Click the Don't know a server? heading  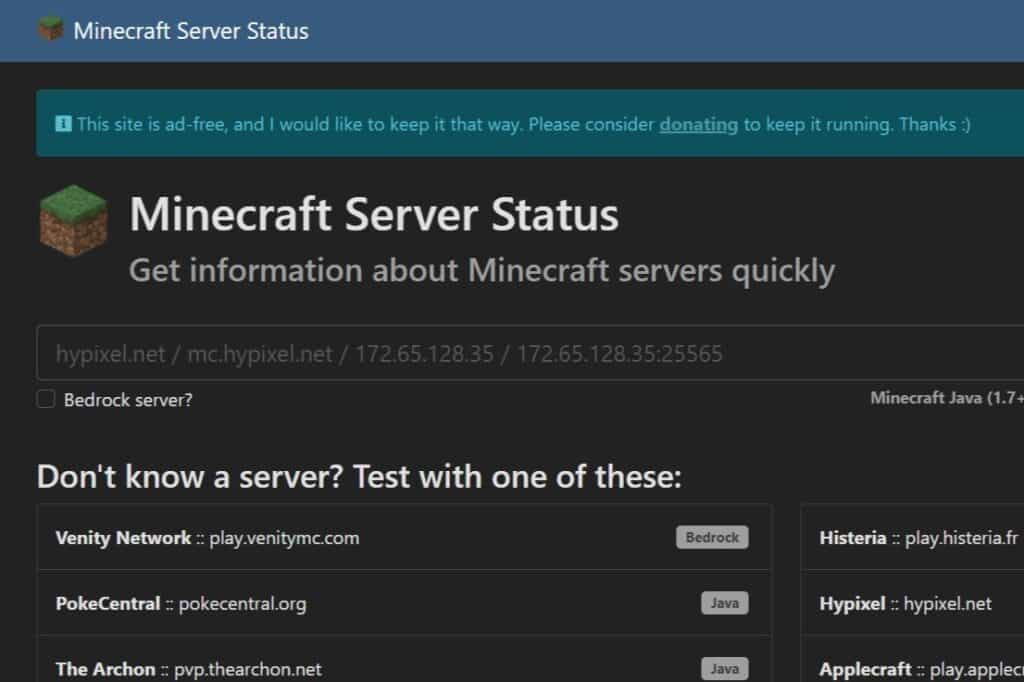pyautogui.click(x=359, y=476)
